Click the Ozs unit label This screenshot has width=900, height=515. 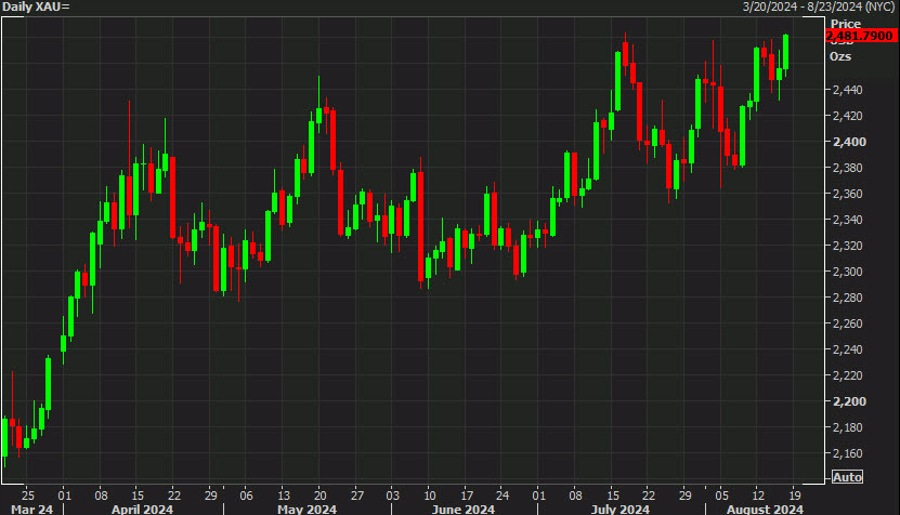tap(840, 56)
